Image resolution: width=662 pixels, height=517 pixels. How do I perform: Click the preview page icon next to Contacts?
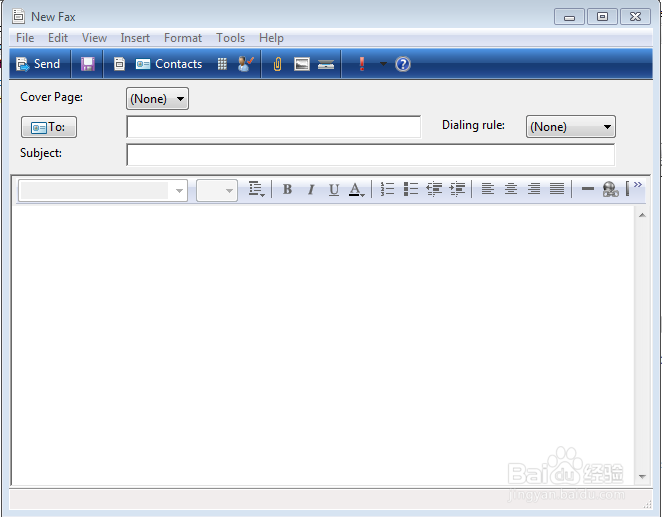[119, 64]
